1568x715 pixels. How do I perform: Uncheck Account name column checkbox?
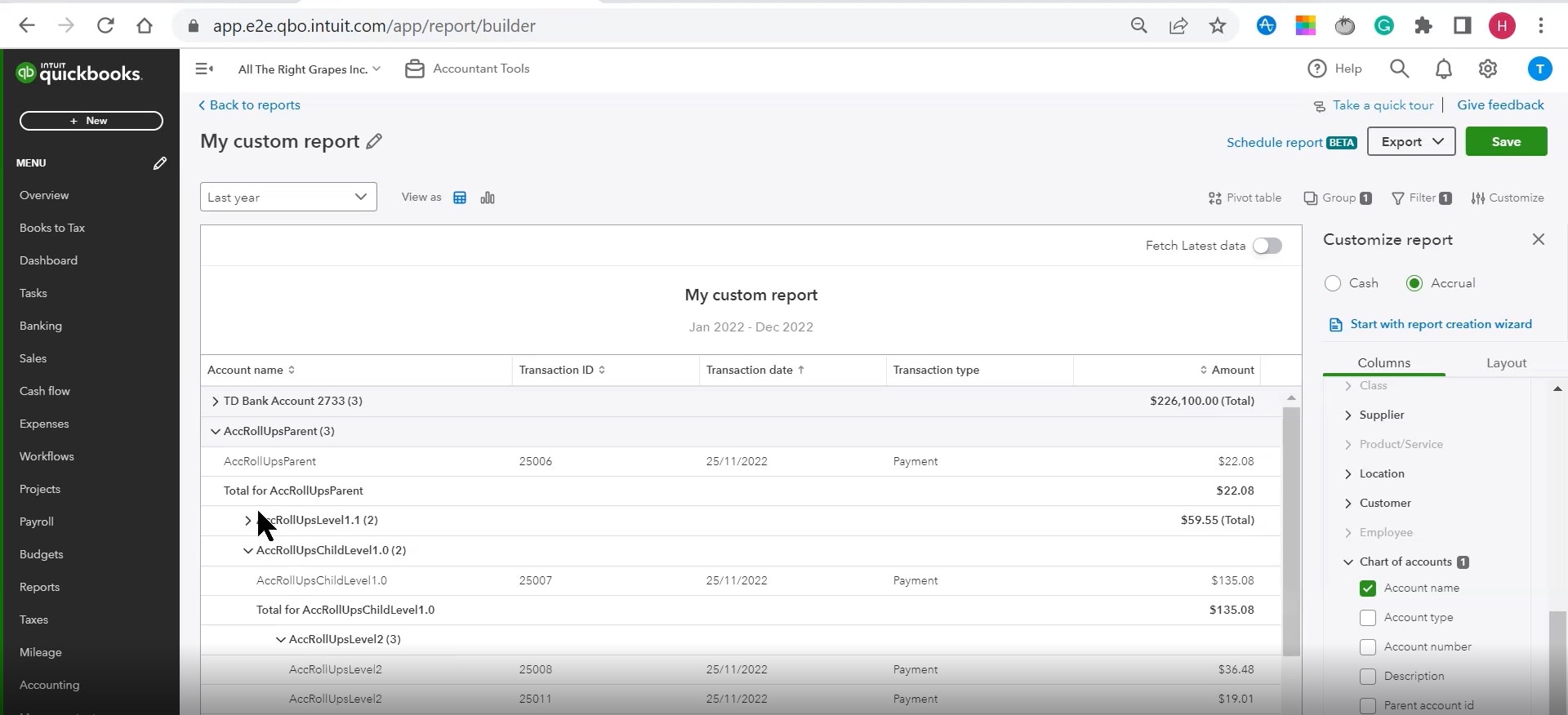pyautogui.click(x=1368, y=588)
